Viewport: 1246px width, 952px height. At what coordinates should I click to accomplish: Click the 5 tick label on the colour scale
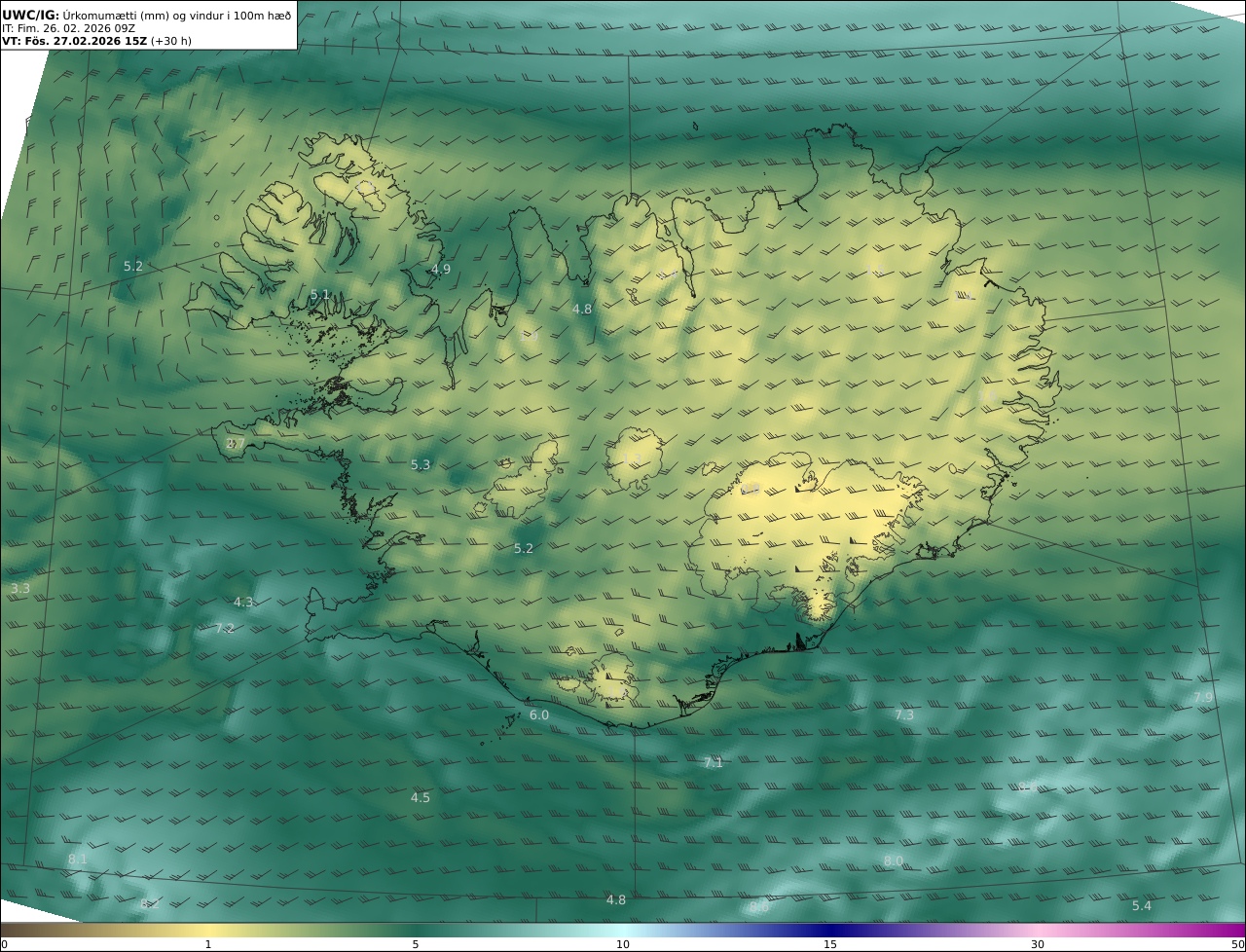[x=416, y=944]
